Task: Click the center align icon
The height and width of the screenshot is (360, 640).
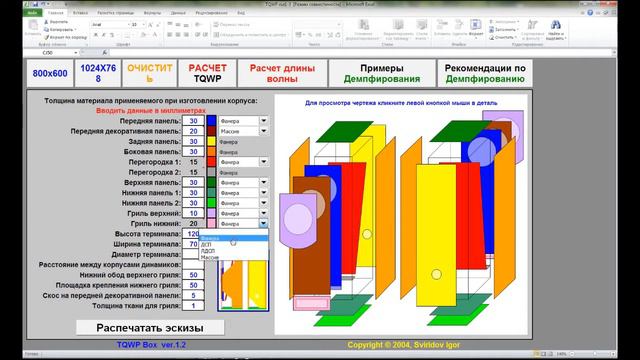Action: pyautogui.click(x=178, y=35)
